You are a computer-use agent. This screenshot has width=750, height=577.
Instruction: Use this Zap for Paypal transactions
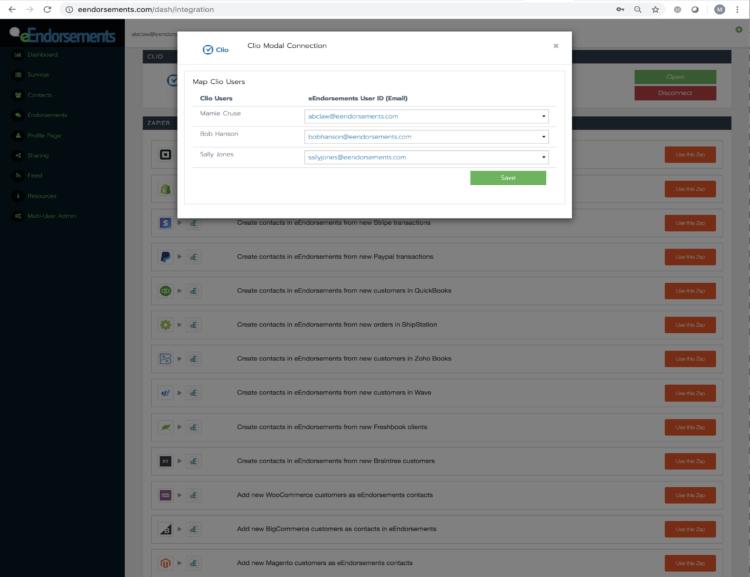click(x=690, y=257)
